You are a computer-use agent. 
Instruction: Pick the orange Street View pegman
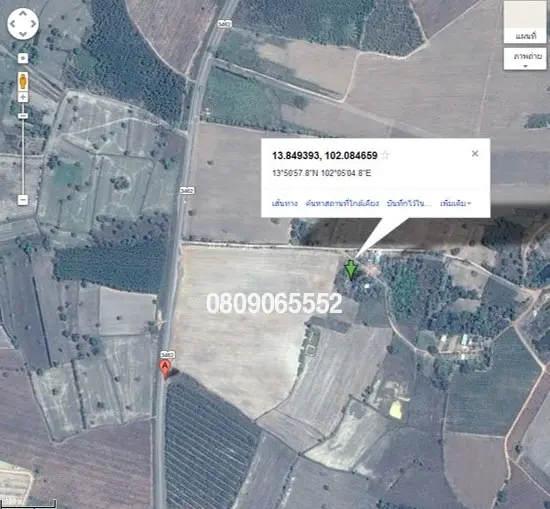23,81
